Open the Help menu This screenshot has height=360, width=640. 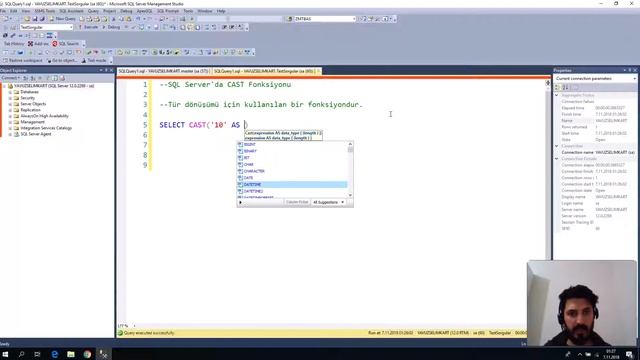coord(221,11)
